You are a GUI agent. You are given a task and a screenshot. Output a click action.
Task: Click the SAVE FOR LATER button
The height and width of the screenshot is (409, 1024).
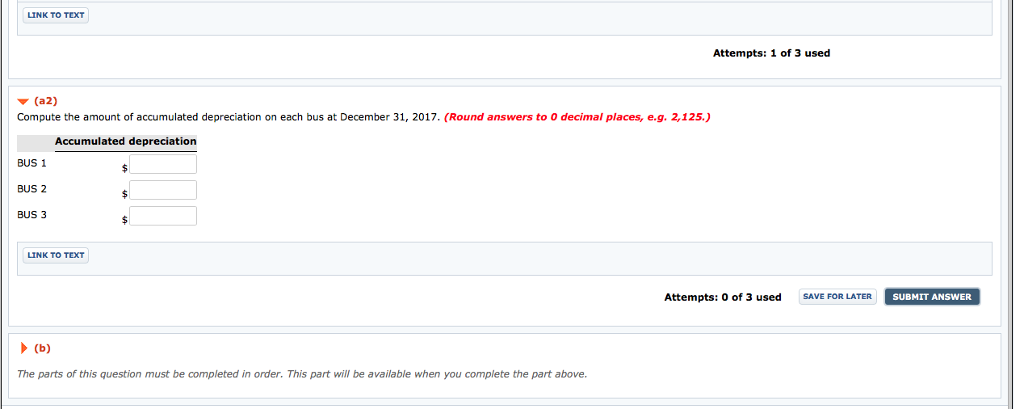[x=838, y=296]
